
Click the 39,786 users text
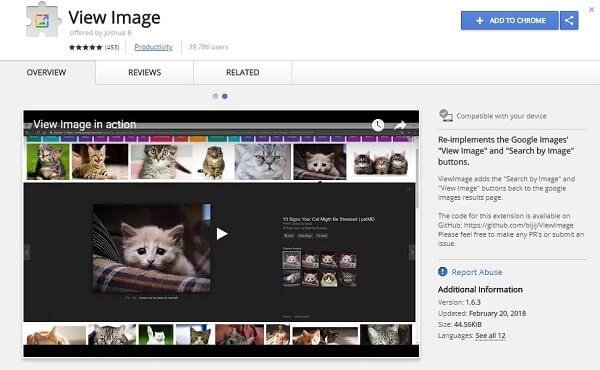click(208, 47)
